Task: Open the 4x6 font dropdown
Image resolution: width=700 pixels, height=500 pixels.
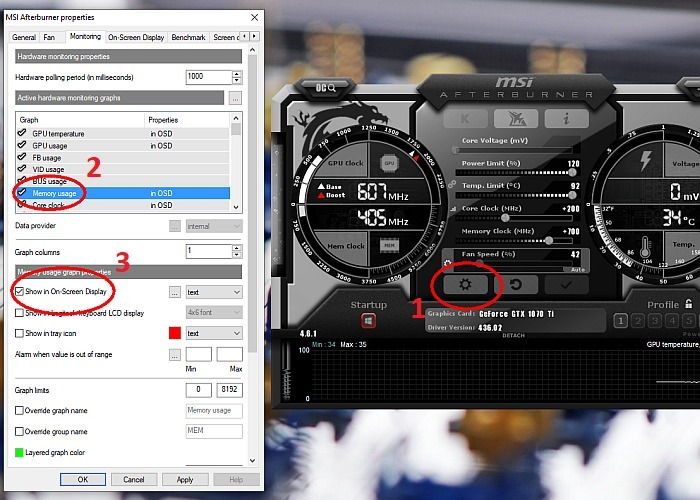Action: (x=214, y=312)
